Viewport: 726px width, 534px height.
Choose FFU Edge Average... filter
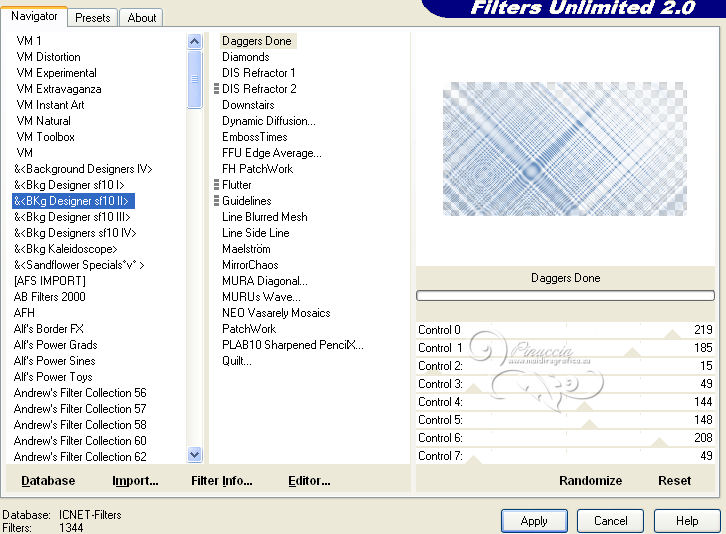click(x=272, y=153)
